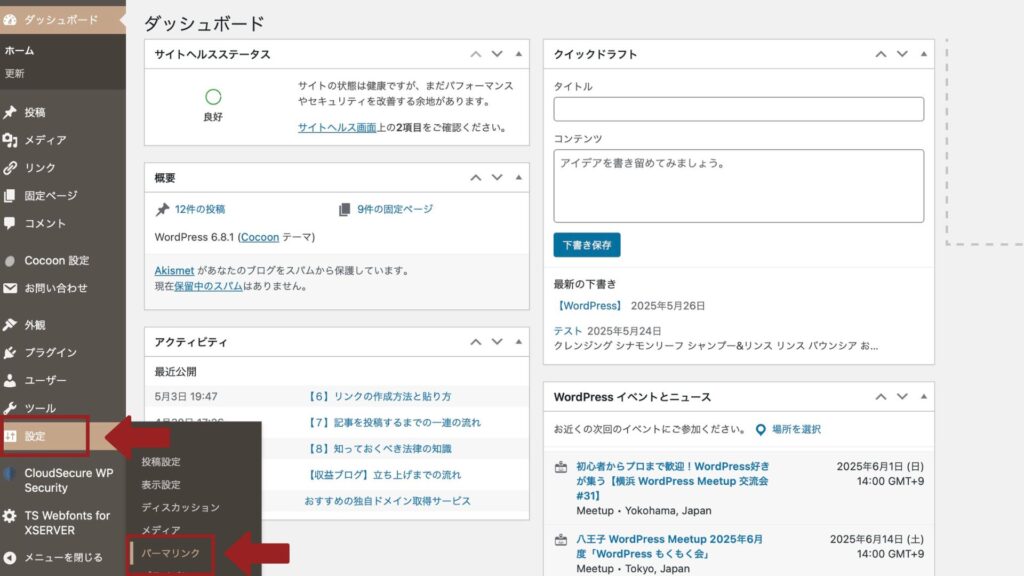The width and height of the screenshot is (1024, 576).
Task: Click the 設定 sliders icon in sidebar
Action: [10, 436]
